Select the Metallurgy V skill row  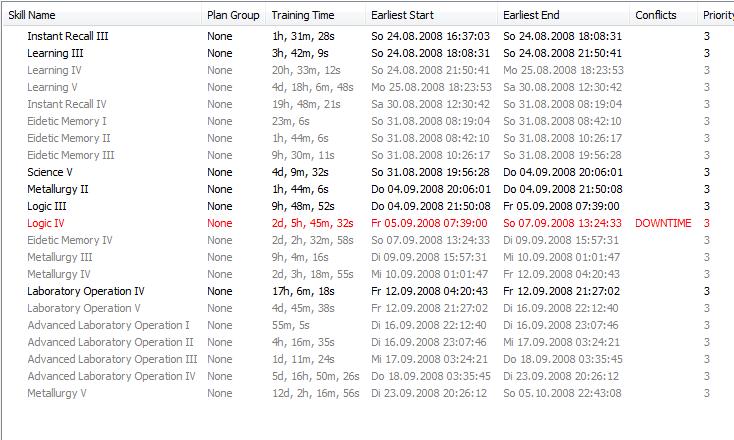[57, 393]
